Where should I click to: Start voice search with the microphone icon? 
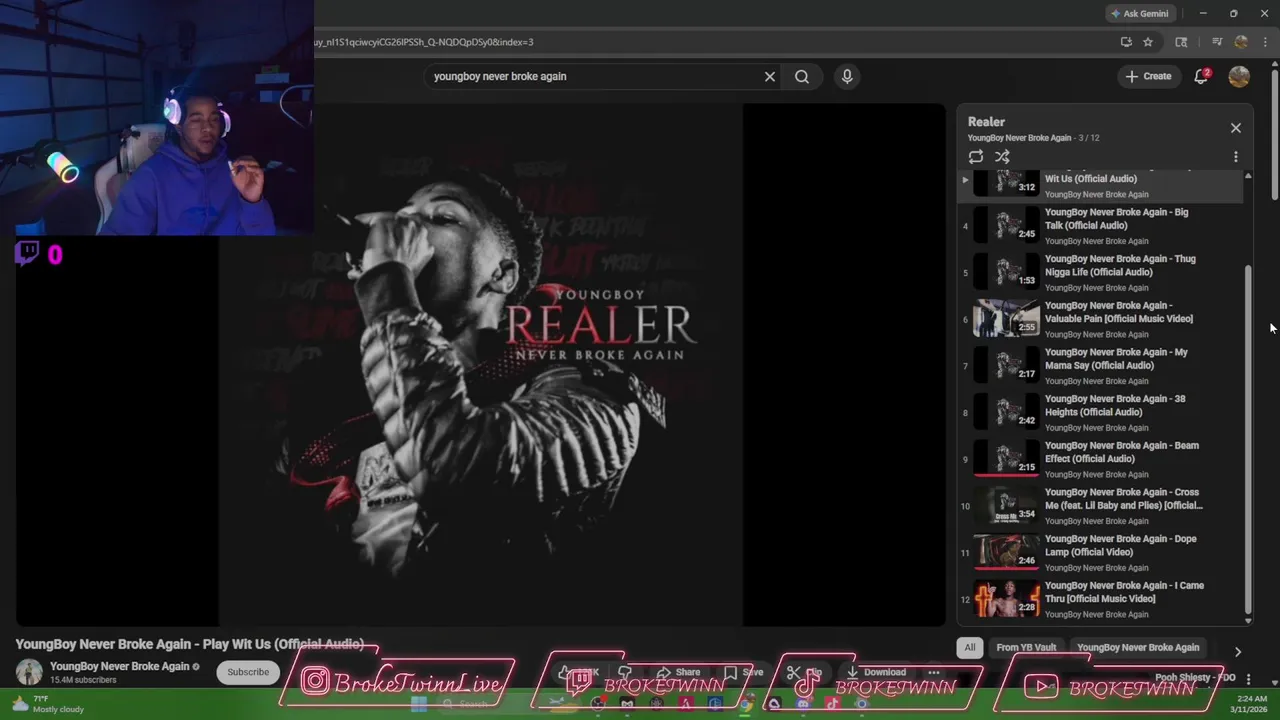[847, 76]
